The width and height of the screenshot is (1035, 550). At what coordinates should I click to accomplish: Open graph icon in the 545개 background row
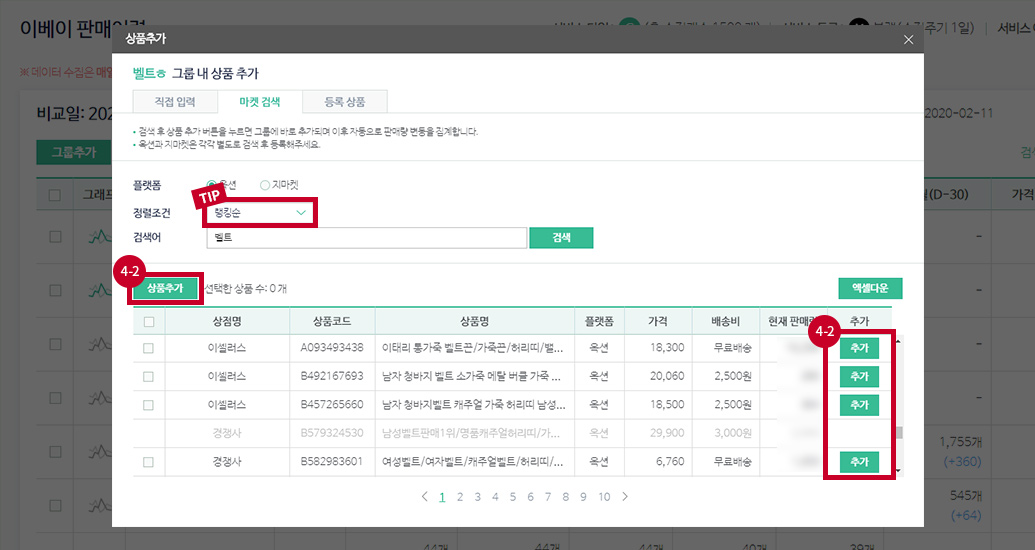100,506
